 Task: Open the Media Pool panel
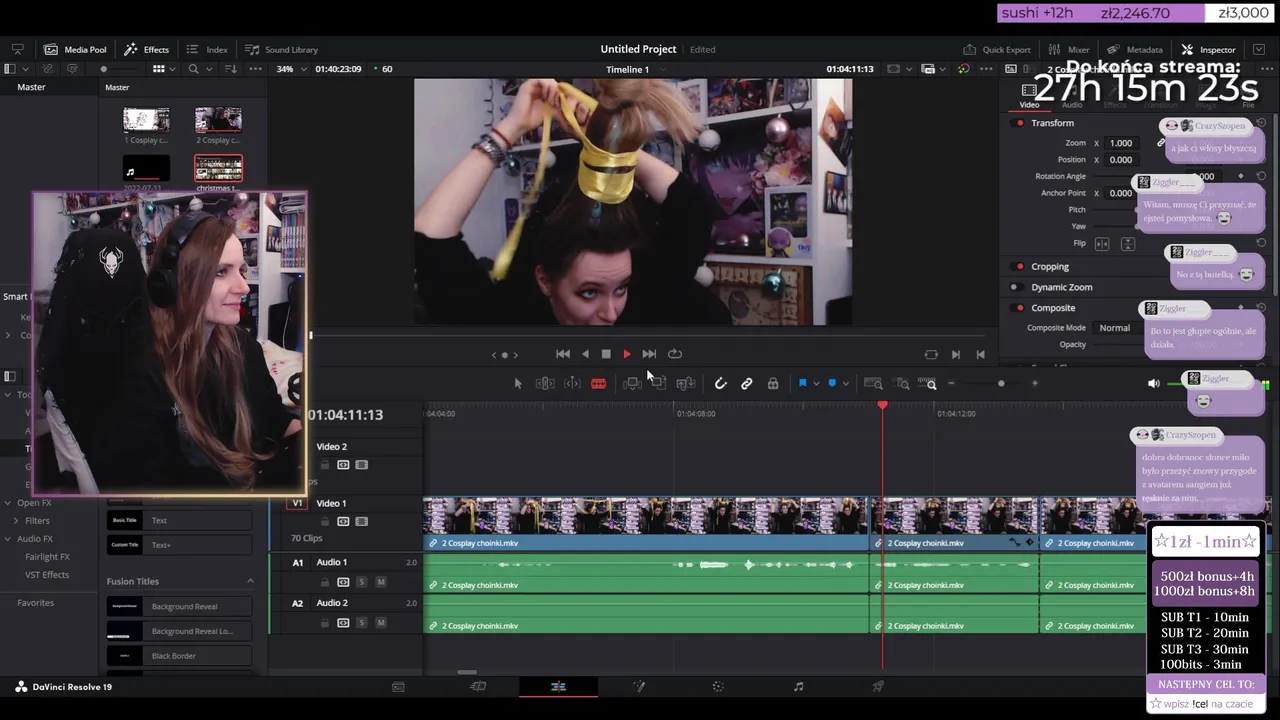click(x=75, y=49)
